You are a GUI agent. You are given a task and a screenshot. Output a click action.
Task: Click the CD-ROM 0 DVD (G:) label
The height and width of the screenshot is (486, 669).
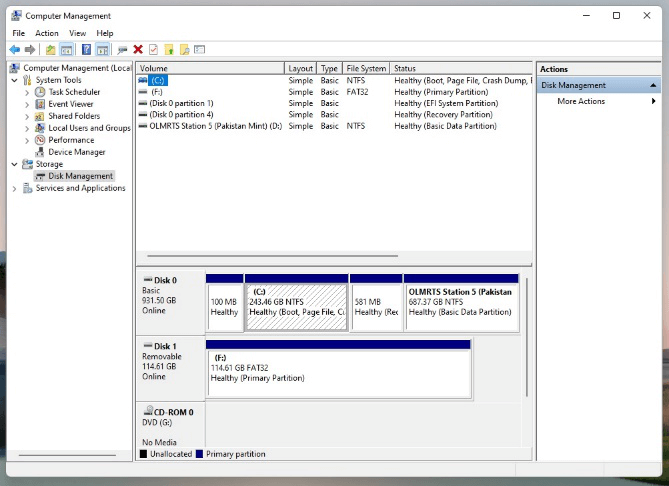click(x=171, y=425)
